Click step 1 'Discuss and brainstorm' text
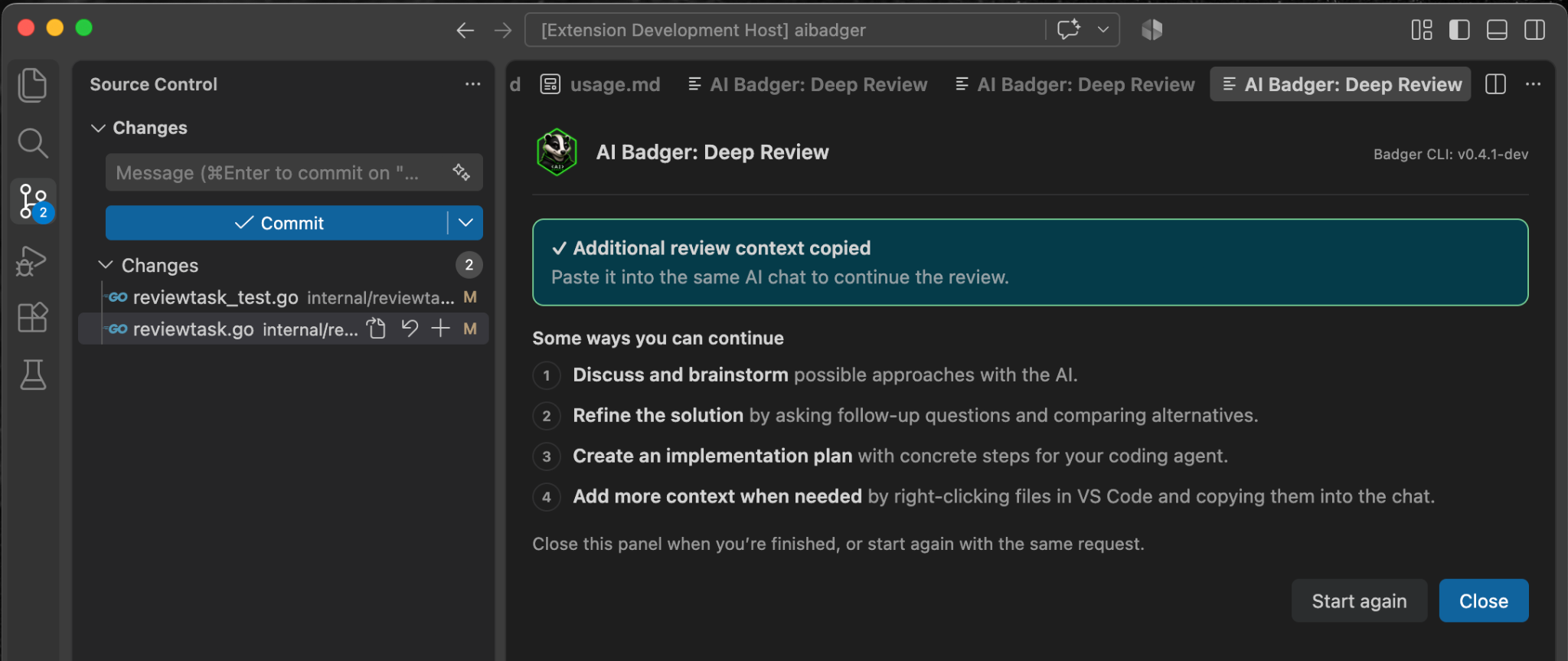1568x661 pixels. click(x=681, y=375)
